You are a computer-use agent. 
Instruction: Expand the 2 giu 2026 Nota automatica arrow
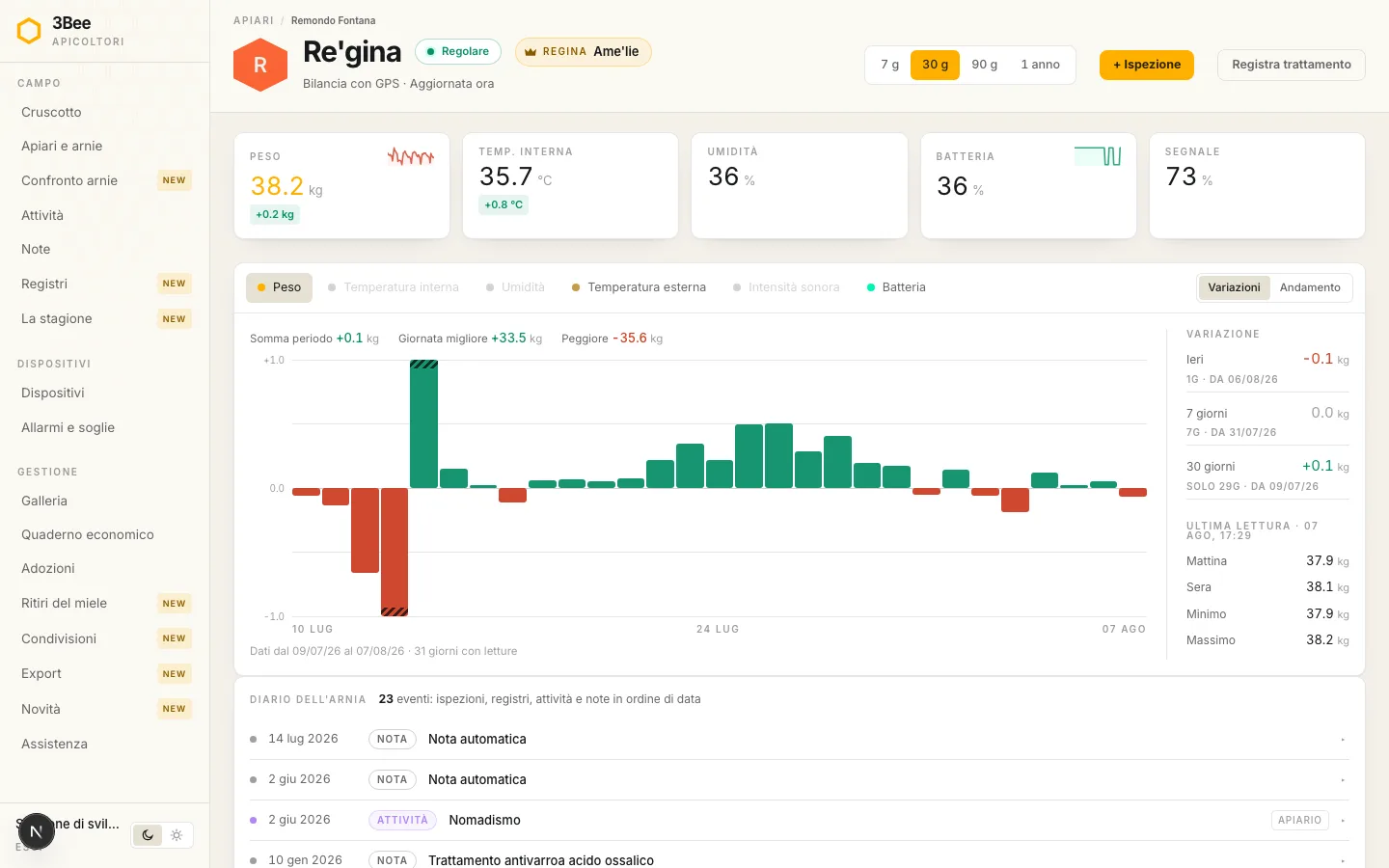(1343, 780)
